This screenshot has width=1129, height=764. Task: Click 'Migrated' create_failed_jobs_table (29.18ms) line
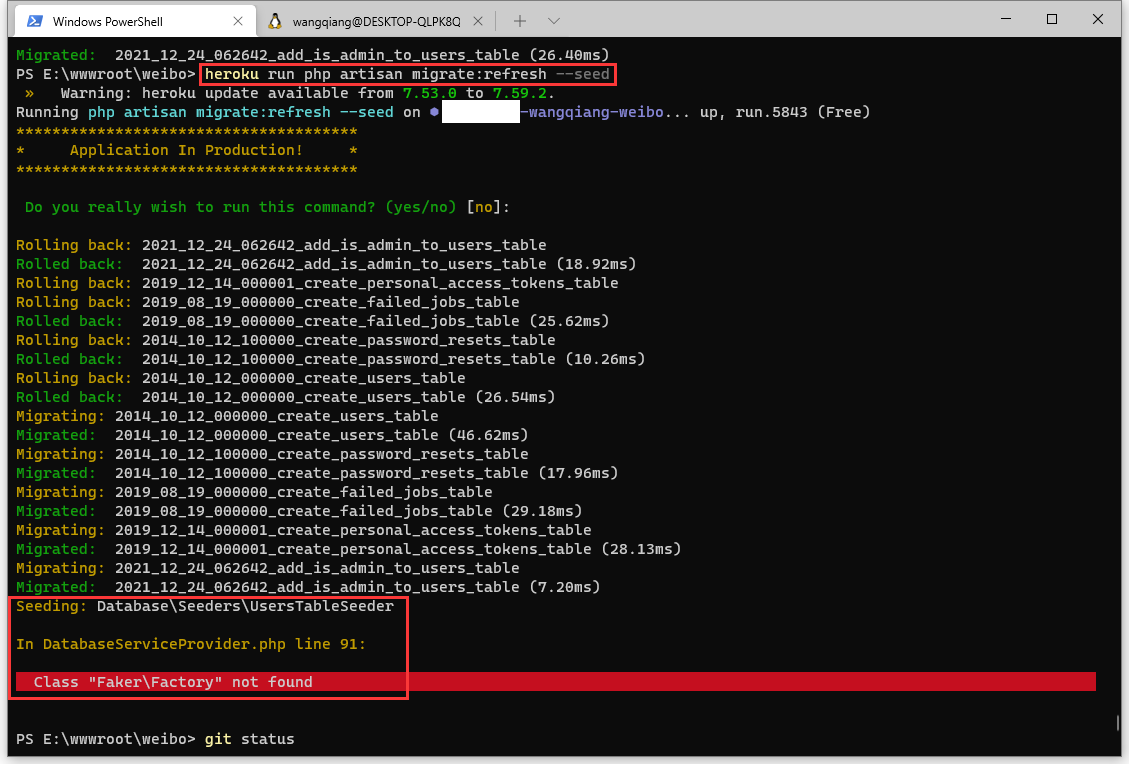click(x=299, y=511)
